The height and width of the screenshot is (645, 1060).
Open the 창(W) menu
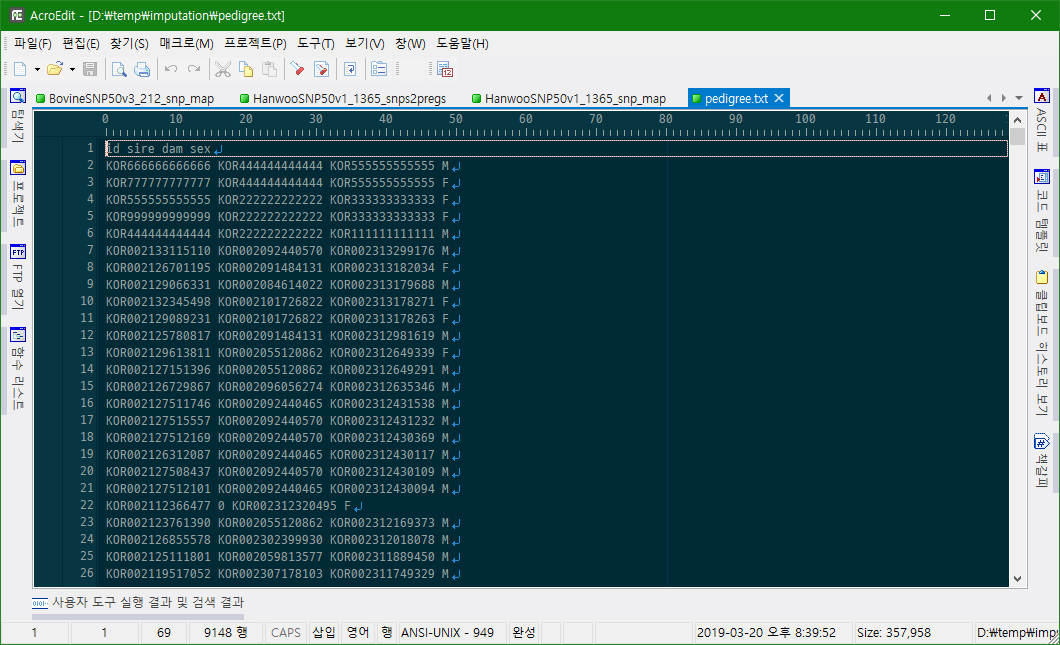tap(410, 44)
